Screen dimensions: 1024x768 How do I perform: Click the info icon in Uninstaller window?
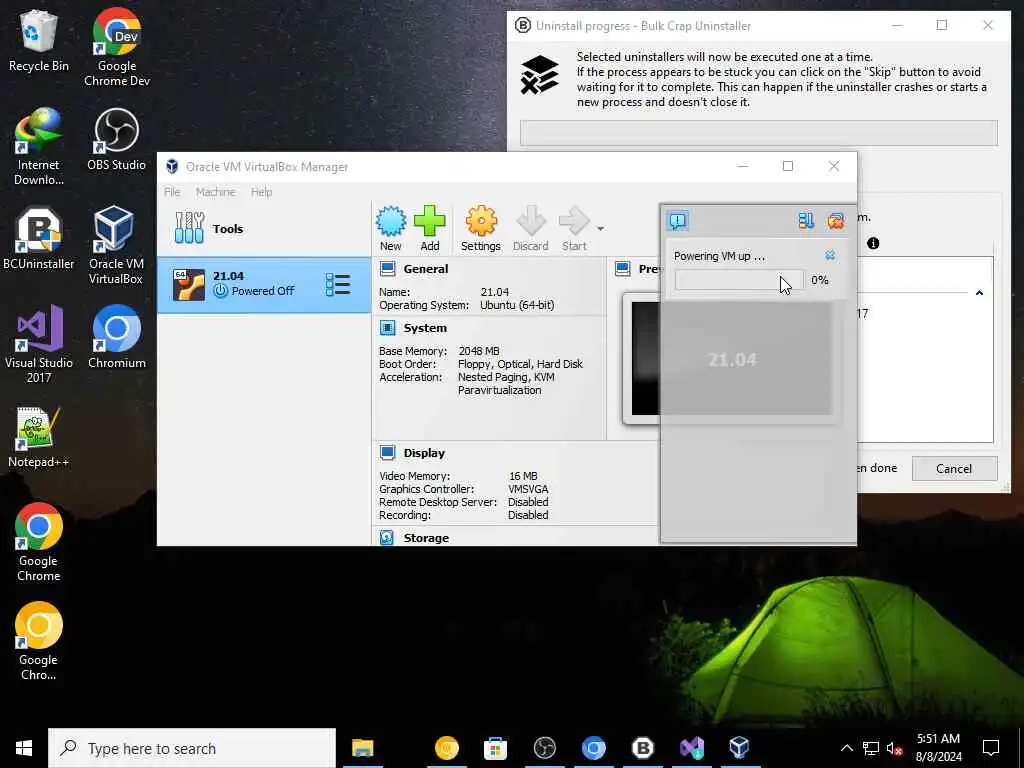(872, 244)
